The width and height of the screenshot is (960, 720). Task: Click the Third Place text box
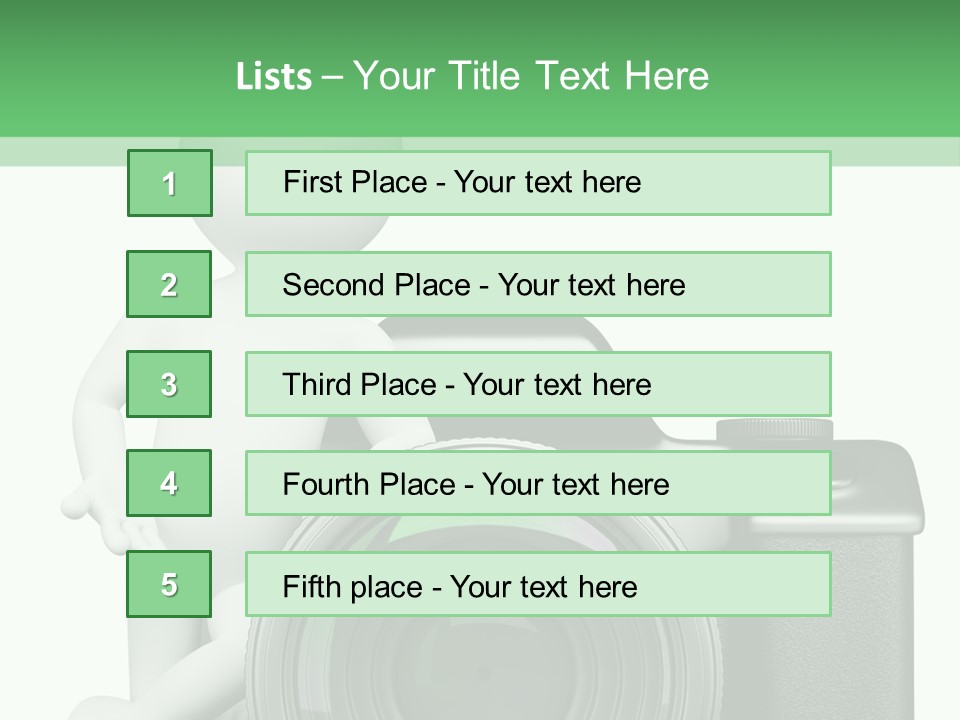tap(538, 384)
